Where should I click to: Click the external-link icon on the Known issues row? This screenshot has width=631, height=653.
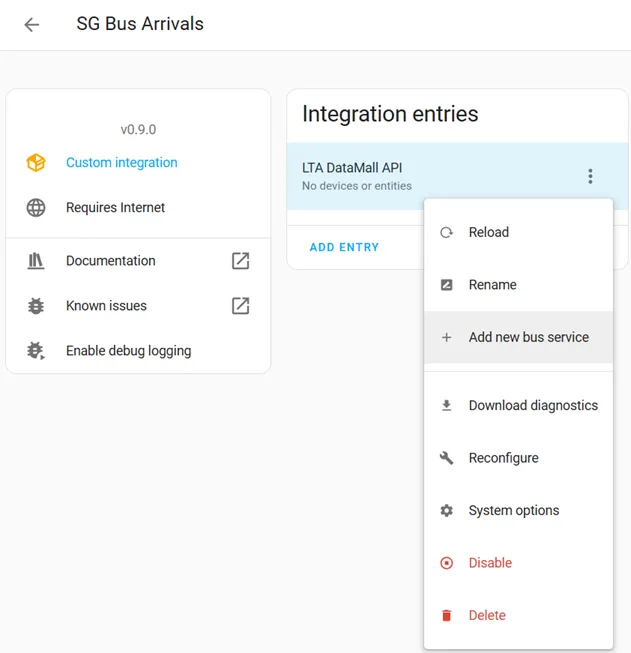240,306
